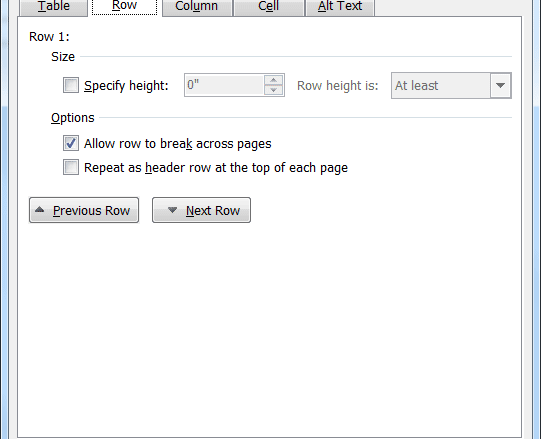Screen dimensions: 541x439
Task: Enable the Specify height checkbox
Action: coord(71,85)
